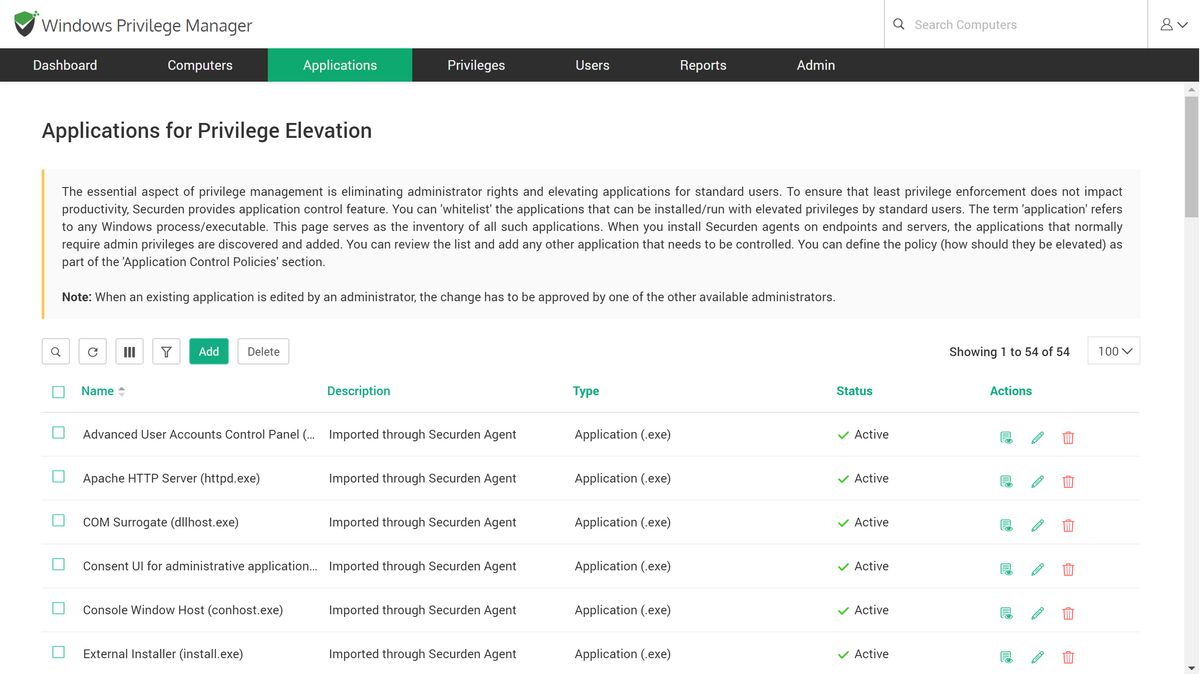The height and width of the screenshot is (674, 1200).
Task: Click the Delete button in the toolbar
Action: (262, 351)
